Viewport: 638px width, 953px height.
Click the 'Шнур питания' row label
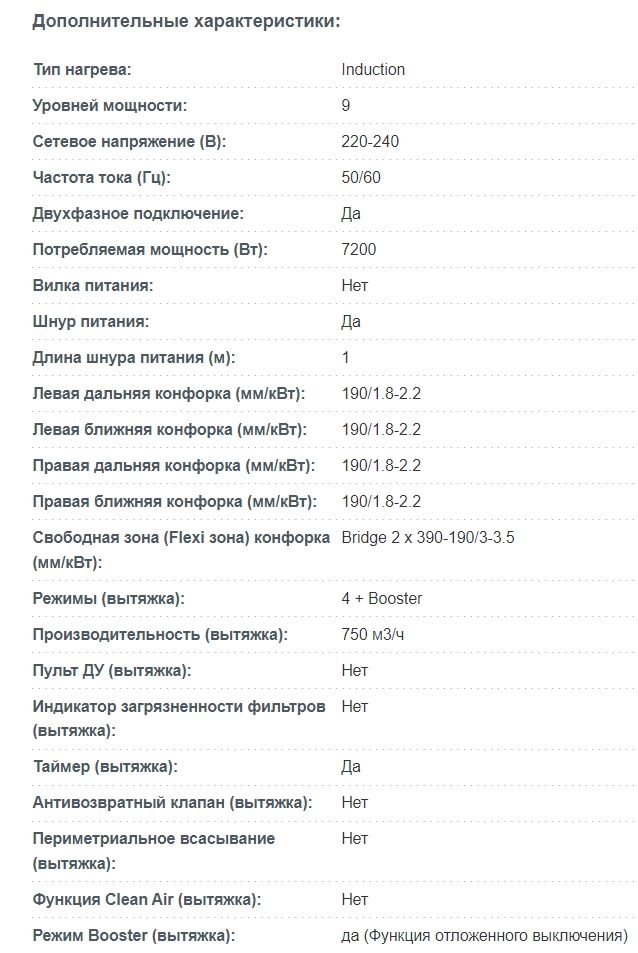(x=91, y=322)
